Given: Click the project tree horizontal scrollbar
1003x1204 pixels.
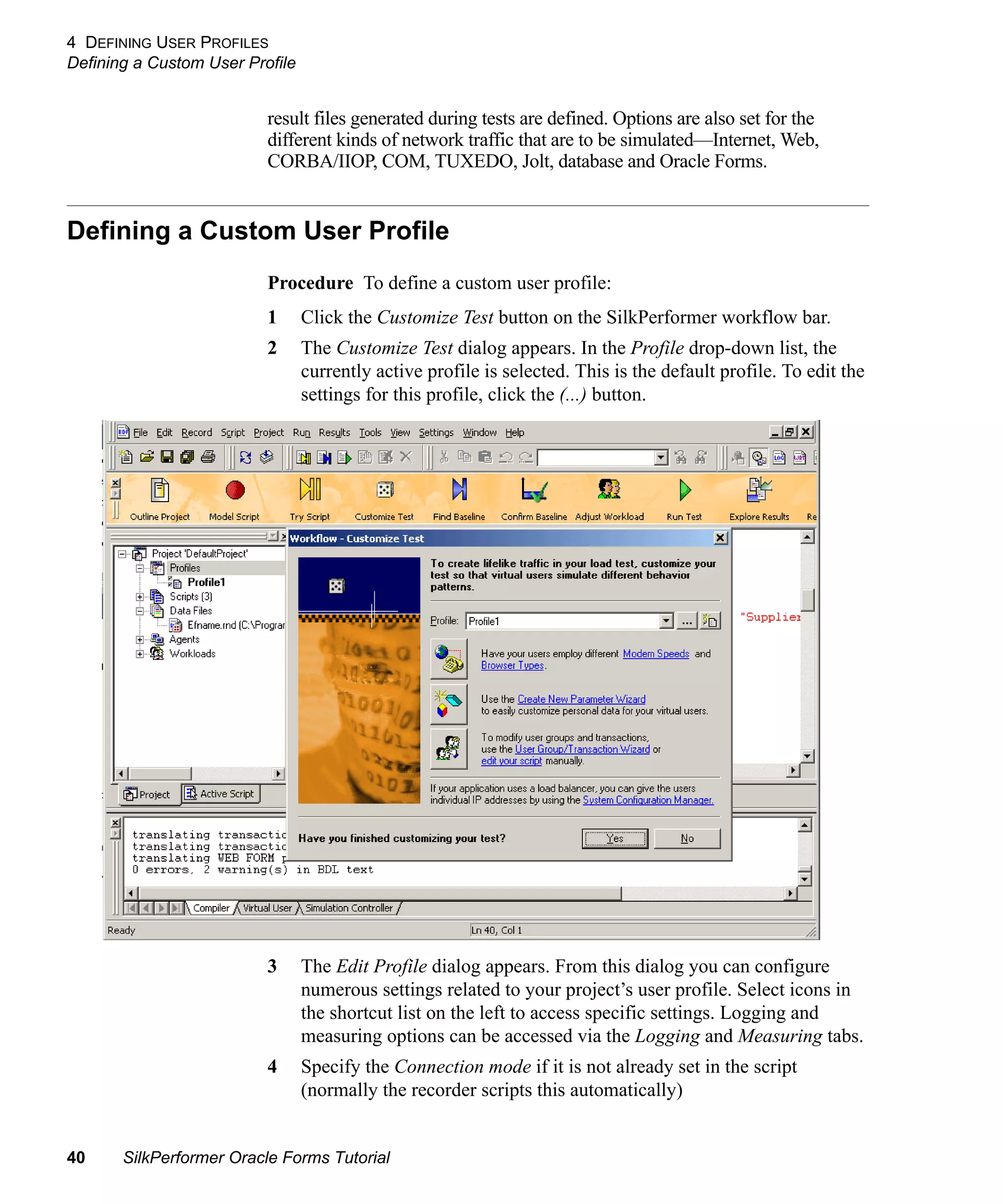Looking at the screenshot, I should click(199, 773).
